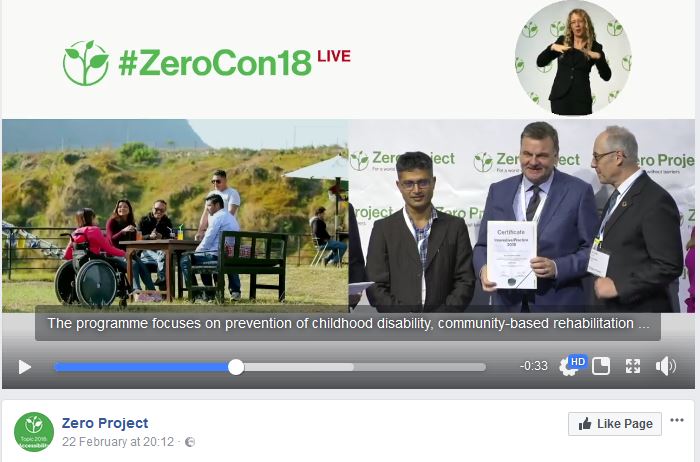The width and height of the screenshot is (700, 462).
Task: Click the video progress slider handle
Action: [x=236, y=367]
